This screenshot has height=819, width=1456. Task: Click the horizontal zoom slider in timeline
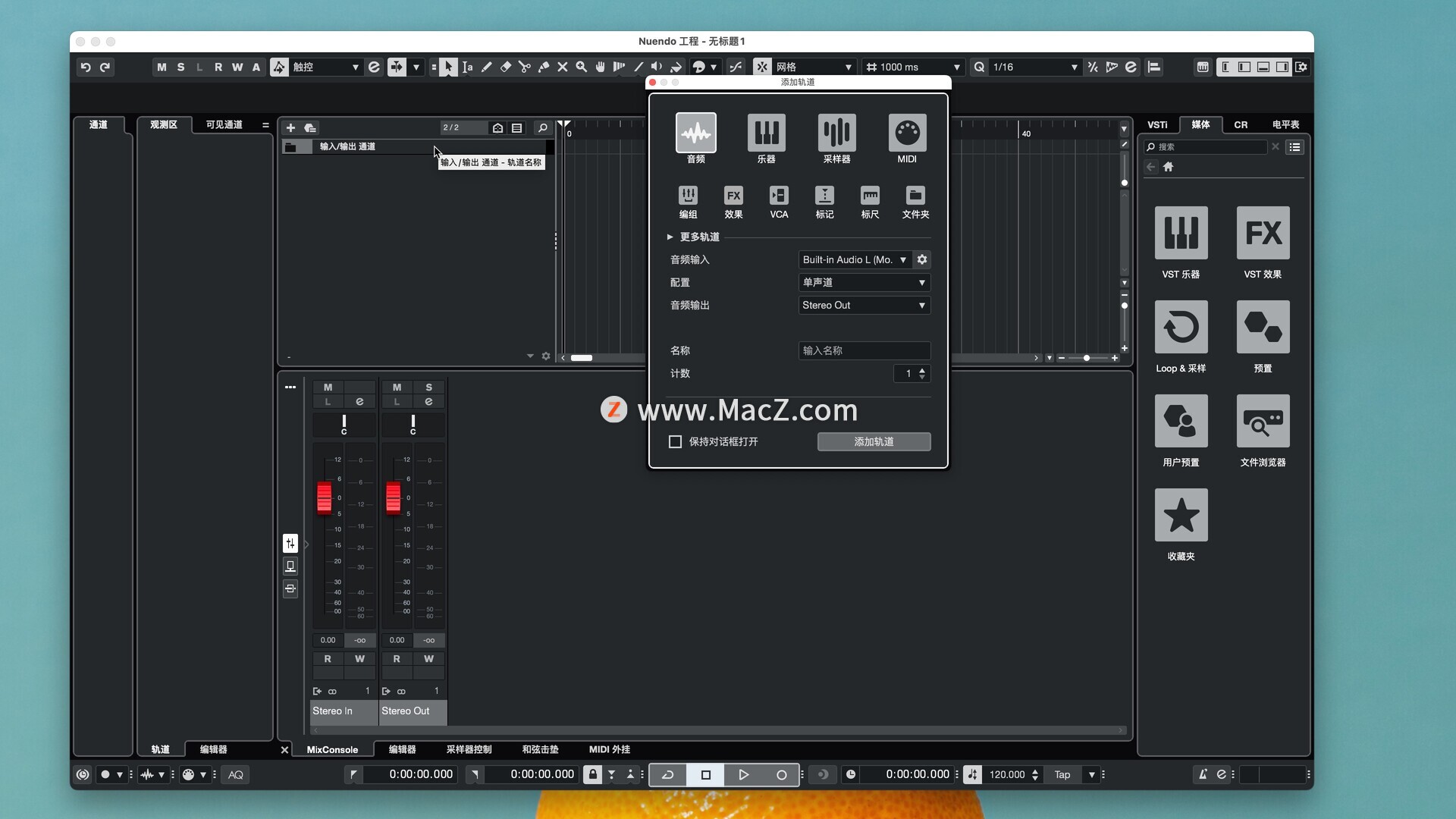1087,358
